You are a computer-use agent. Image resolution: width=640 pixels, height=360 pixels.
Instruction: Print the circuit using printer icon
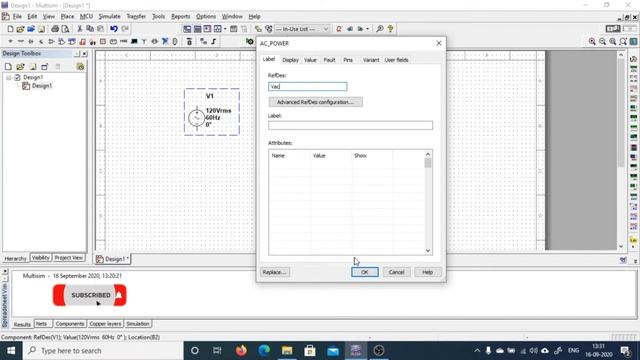pyautogui.click(x=55, y=29)
